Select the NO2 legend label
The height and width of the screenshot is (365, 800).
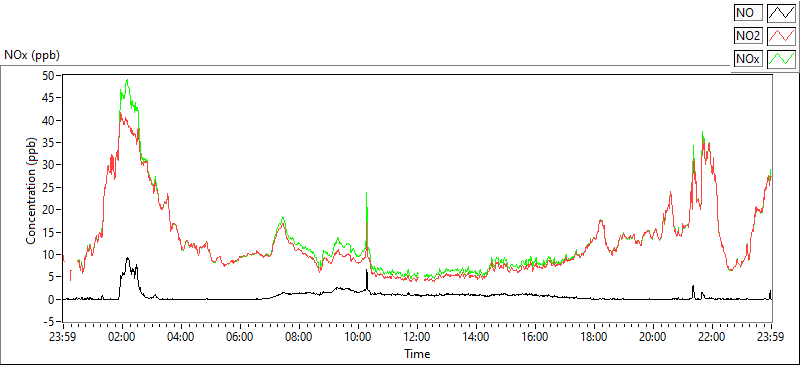(748, 36)
